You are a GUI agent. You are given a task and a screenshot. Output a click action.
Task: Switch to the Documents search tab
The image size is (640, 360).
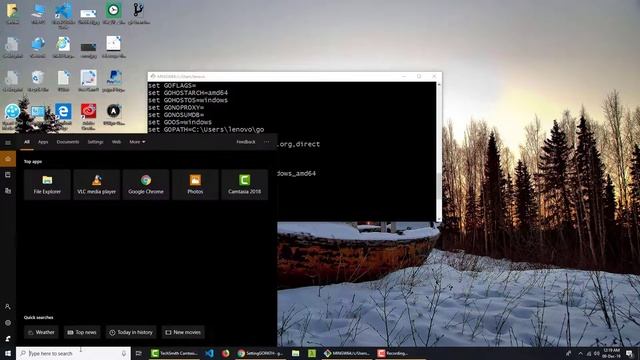coord(68,142)
